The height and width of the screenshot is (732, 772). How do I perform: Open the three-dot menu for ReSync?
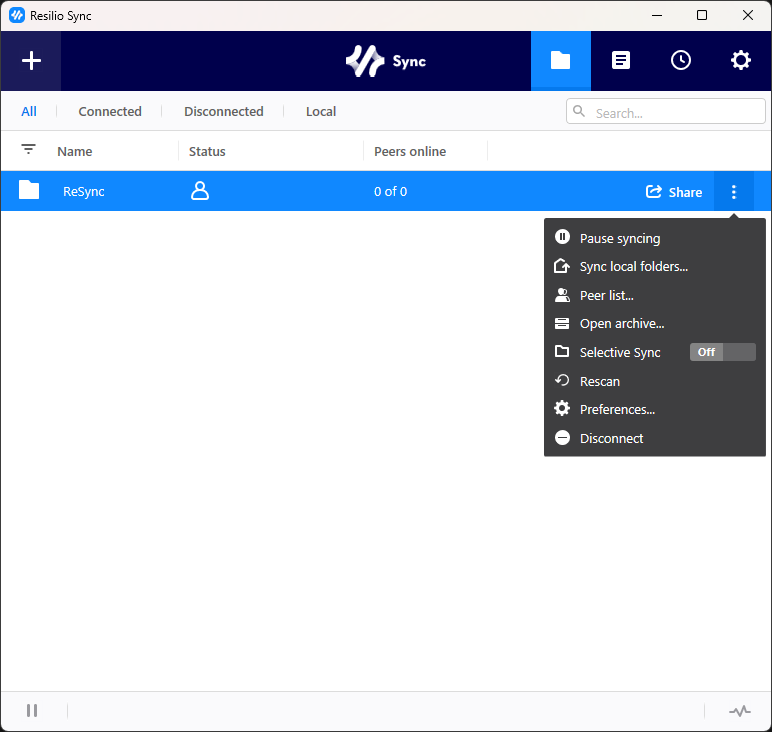point(734,191)
